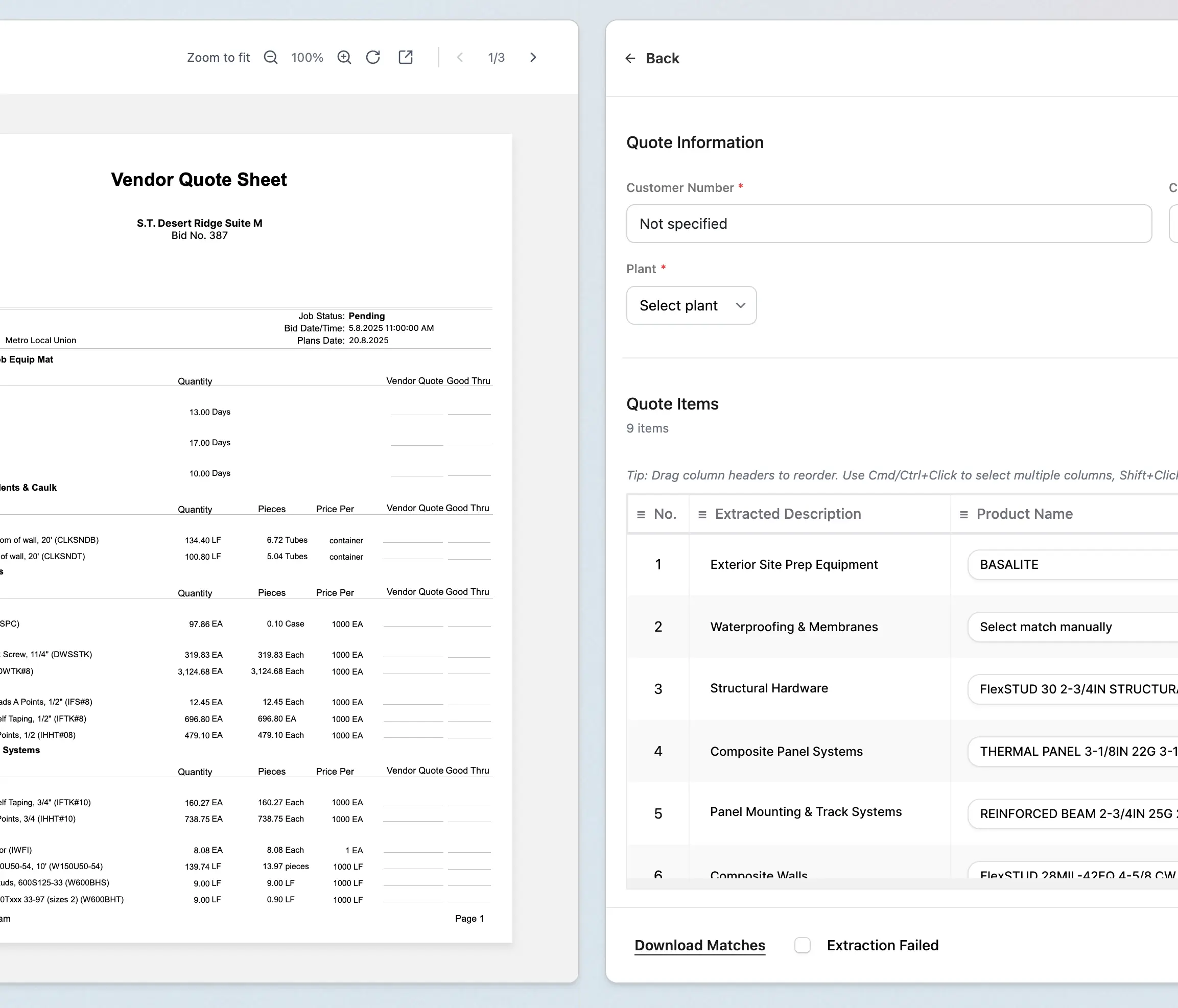Rotate the document with the refresh icon
The height and width of the screenshot is (1008, 1178).
pos(373,57)
